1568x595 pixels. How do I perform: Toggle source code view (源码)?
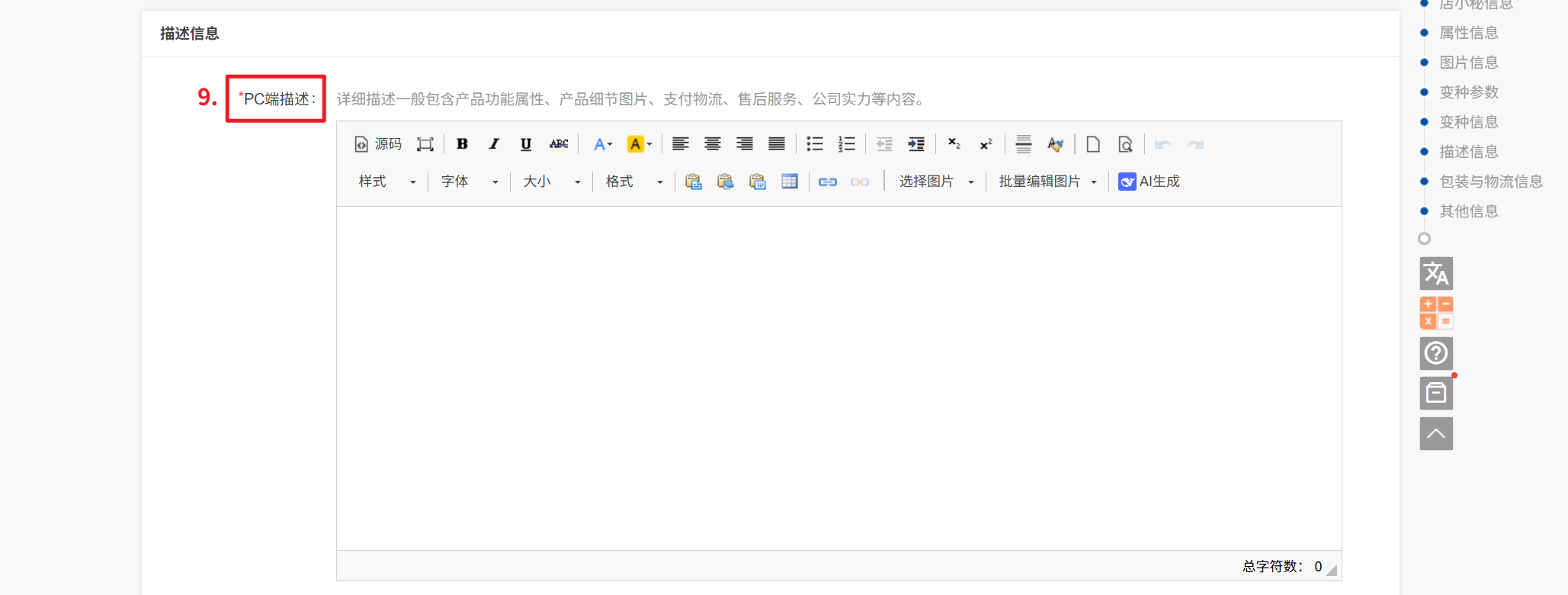(378, 144)
